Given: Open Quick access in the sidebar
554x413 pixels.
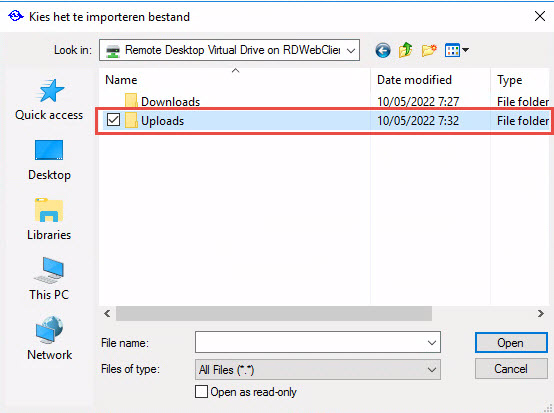Looking at the screenshot, I should (49, 100).
